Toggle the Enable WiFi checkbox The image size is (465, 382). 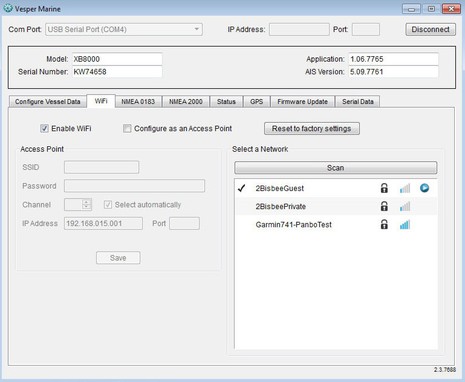[x=44, y=128]
